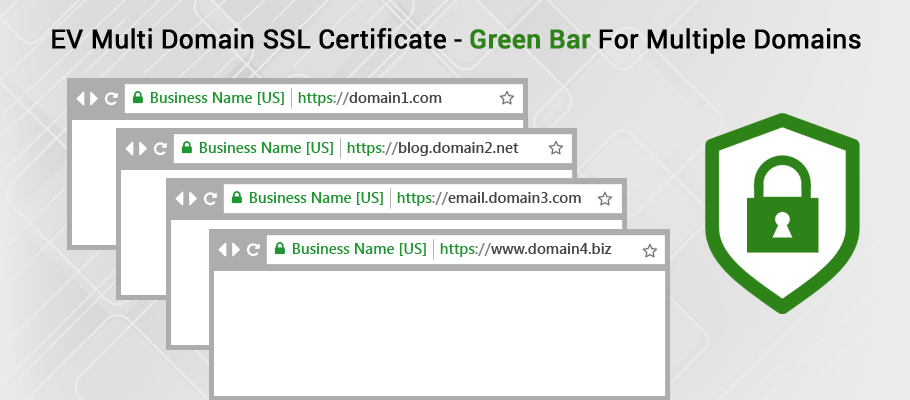
Task: Bookmark blog.domain2.net with the star icon
Action: 556,148
